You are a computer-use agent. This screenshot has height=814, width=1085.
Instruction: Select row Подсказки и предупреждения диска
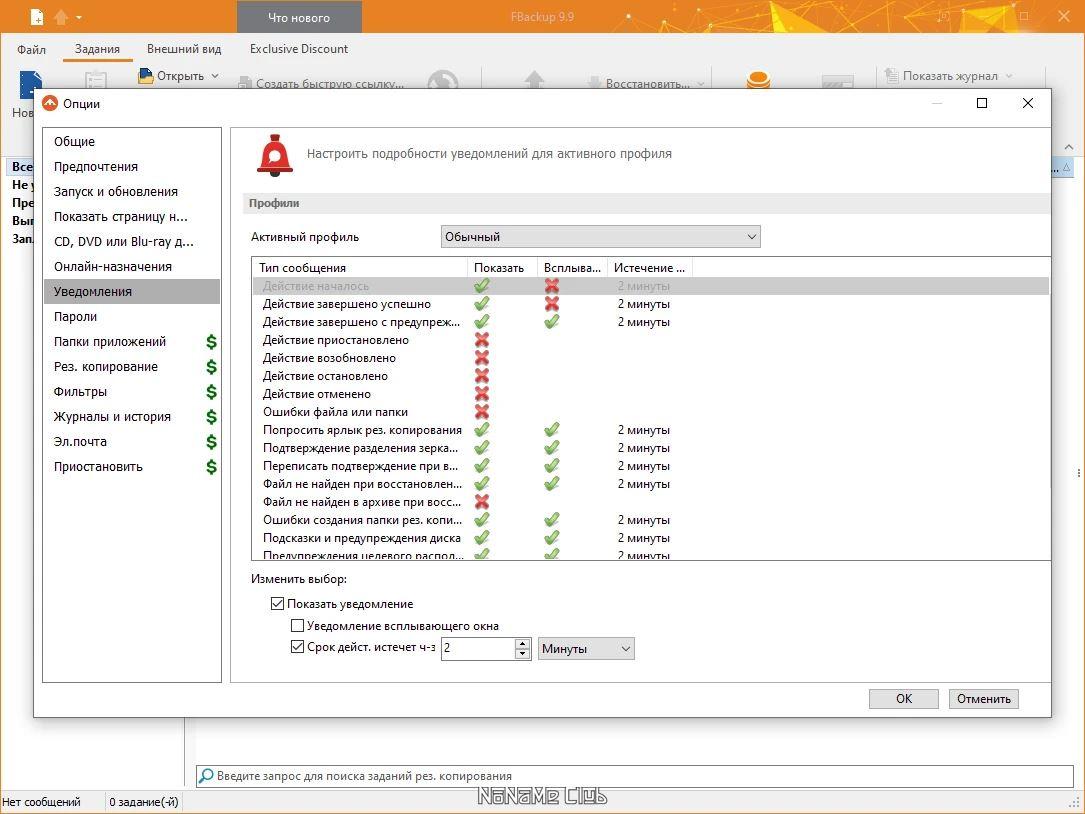[650, 538]
